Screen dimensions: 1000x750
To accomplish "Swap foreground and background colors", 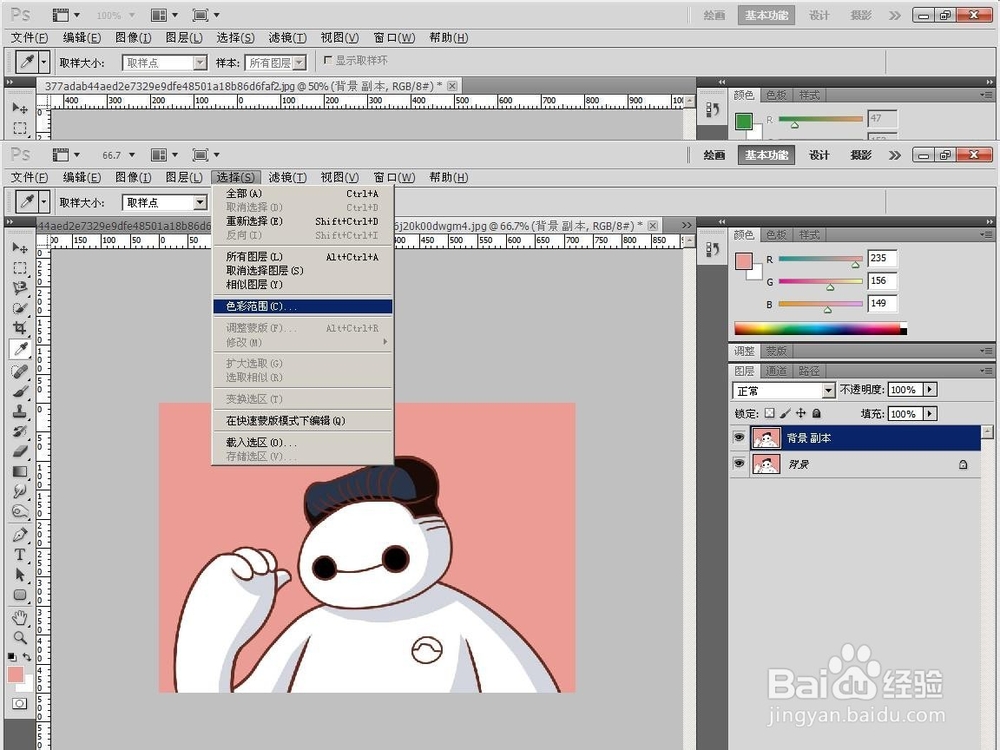I will coord(27,656).
